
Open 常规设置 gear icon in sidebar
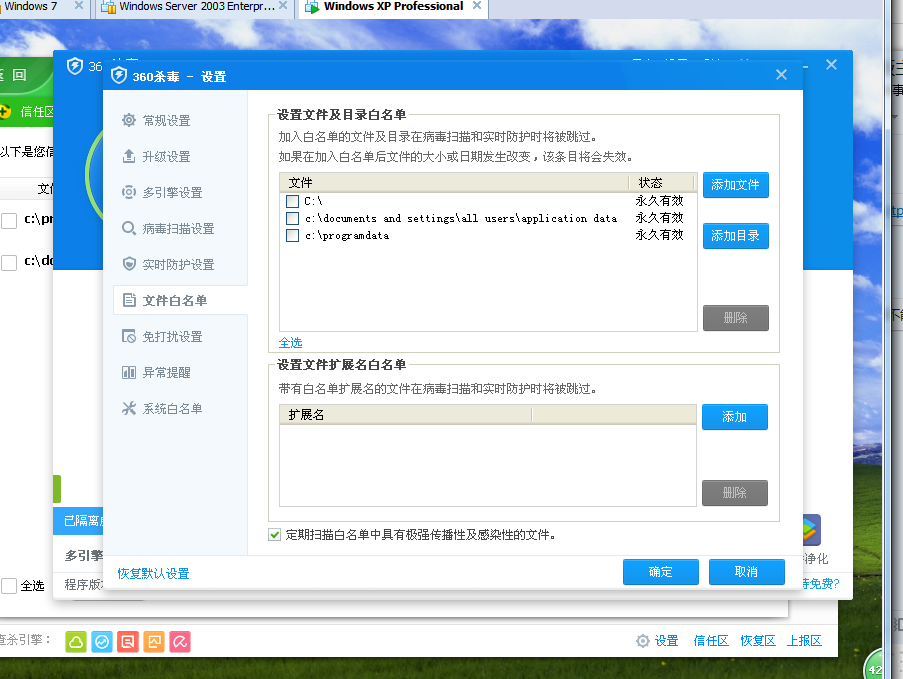pos(129,120)
